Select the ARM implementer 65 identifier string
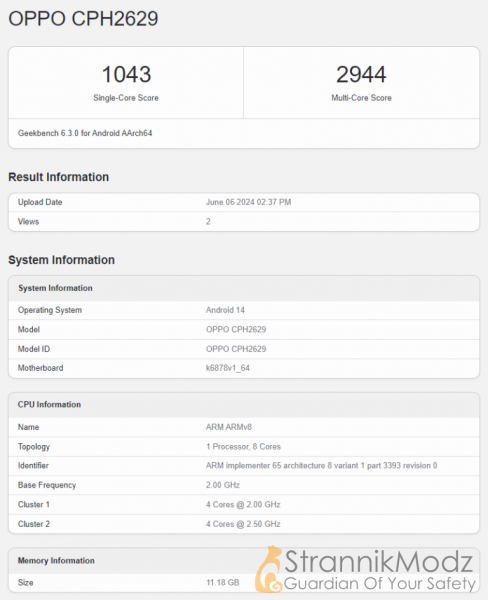Viewport: 488px width, 600px height. pos(322,466)
